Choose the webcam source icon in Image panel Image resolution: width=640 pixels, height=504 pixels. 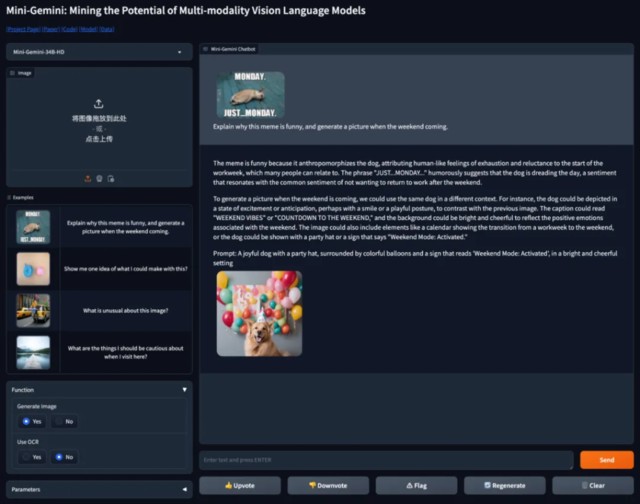99,179
